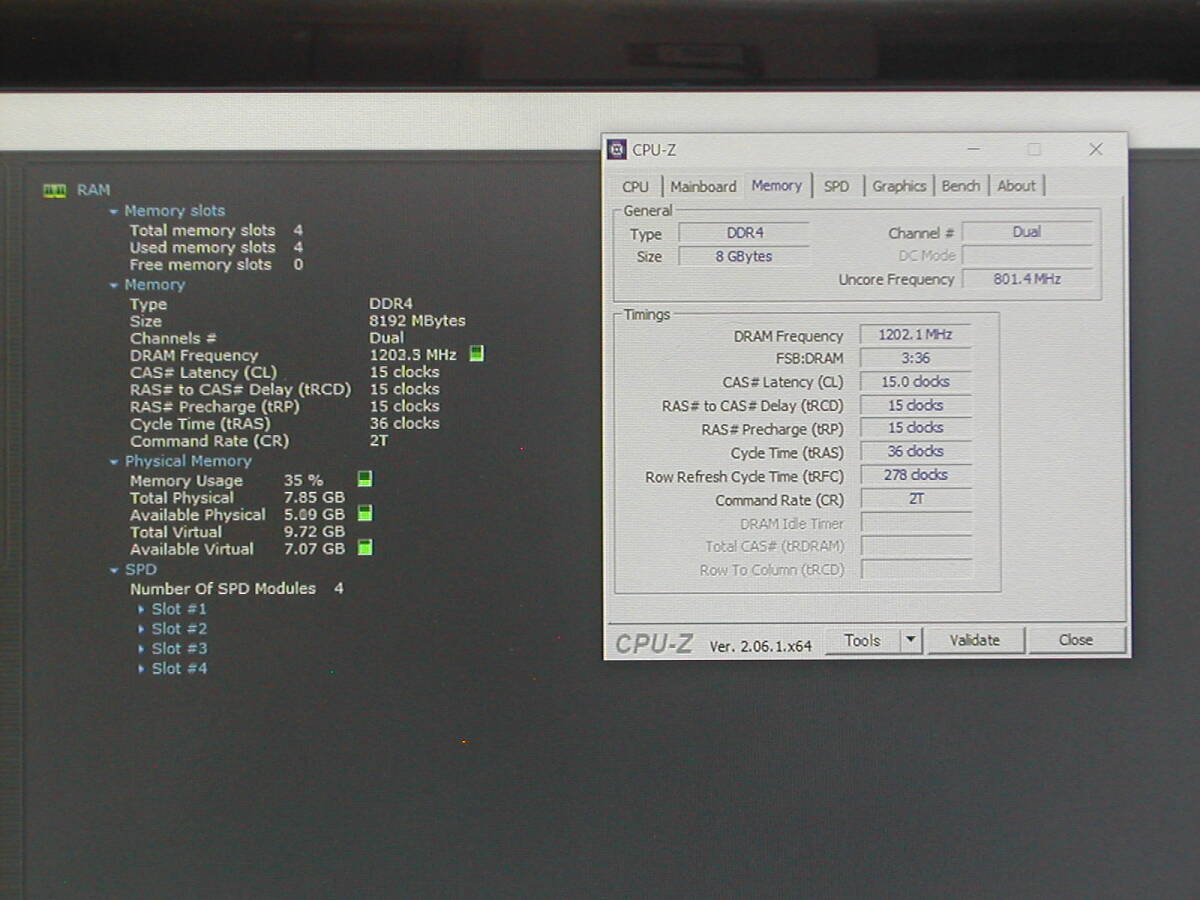Click the 'Command Rate (CR)' label in Speccy
1200x900 pixels.
pyautogui.click(x=209, y=441)
